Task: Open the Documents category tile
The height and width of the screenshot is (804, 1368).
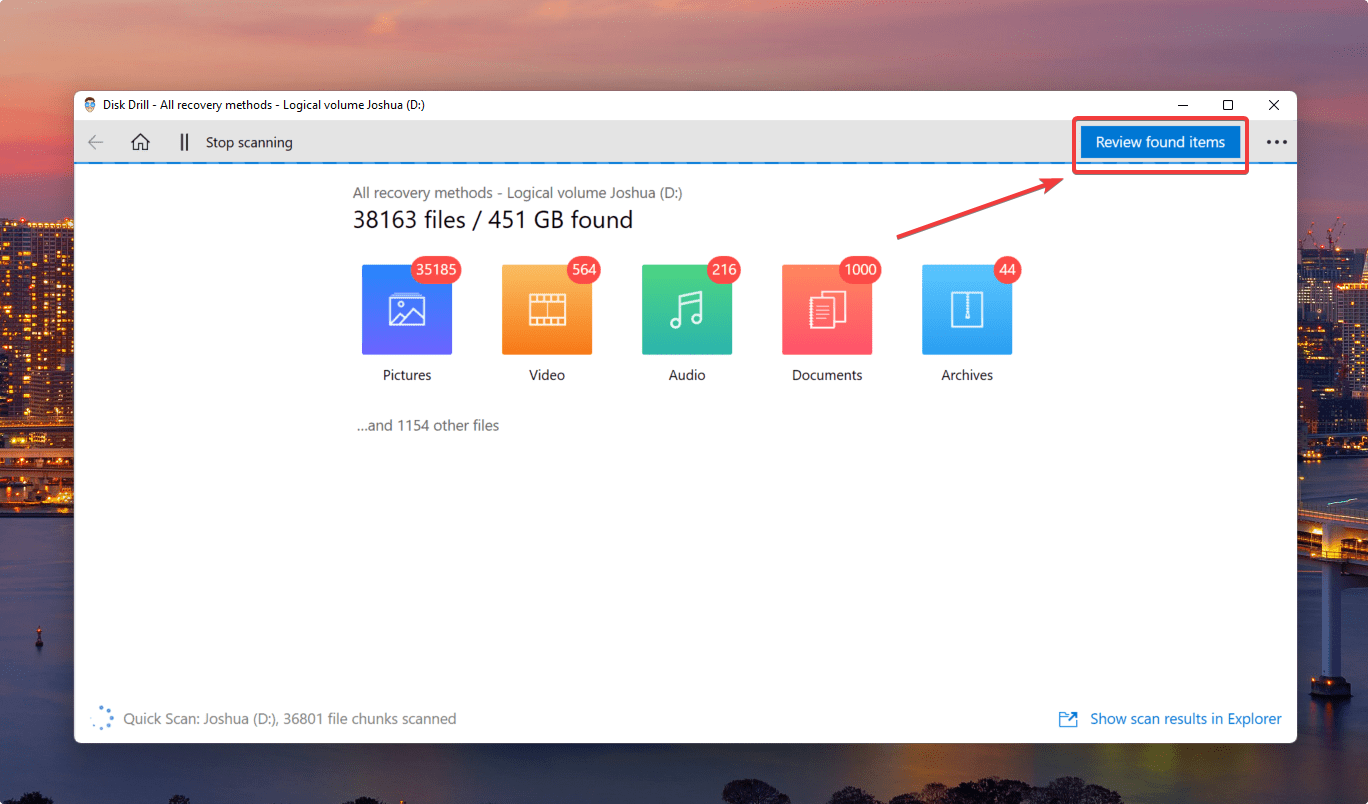Action: pos(827,310)
